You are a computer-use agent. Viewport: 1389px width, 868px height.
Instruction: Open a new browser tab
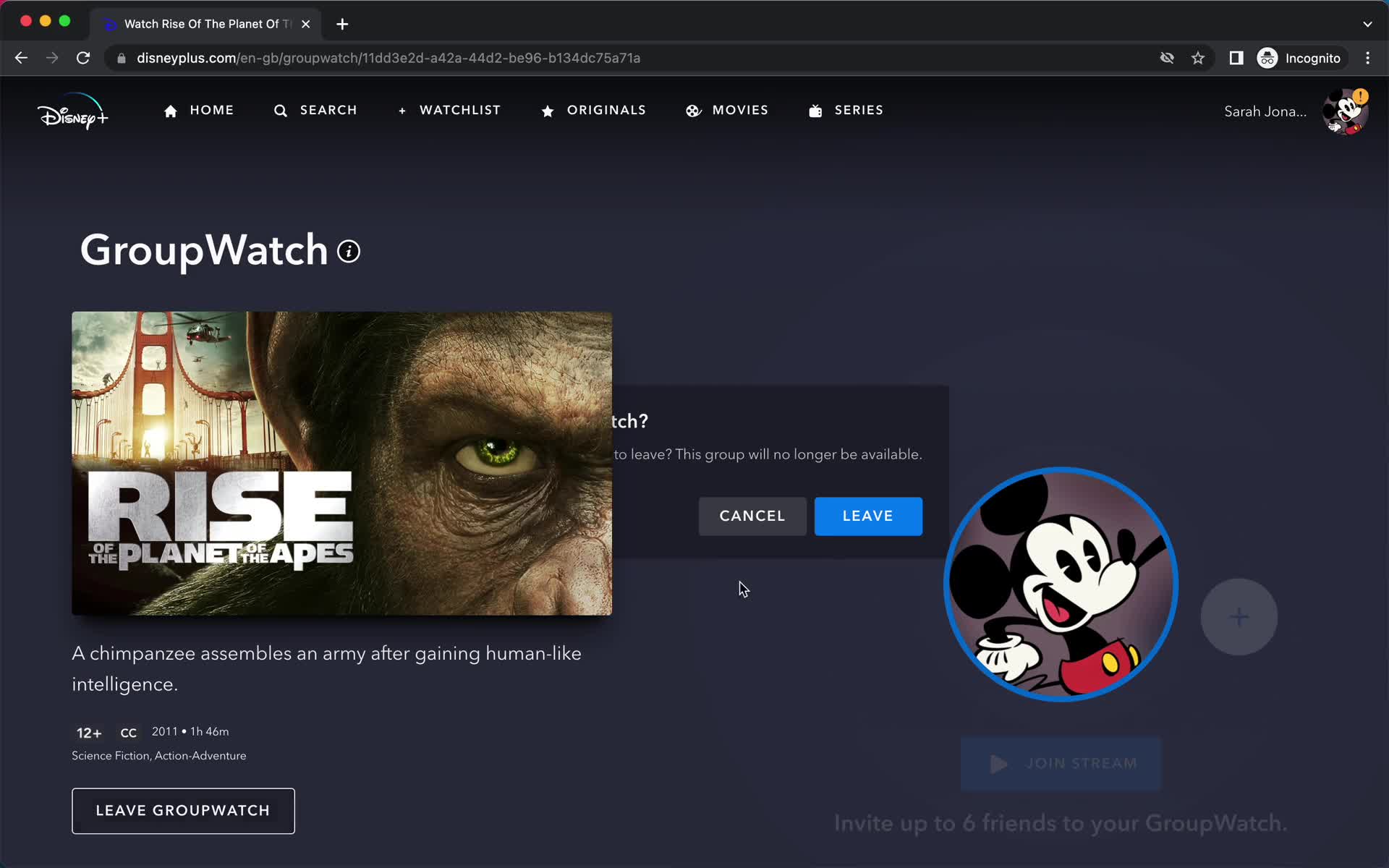[342, 24]
